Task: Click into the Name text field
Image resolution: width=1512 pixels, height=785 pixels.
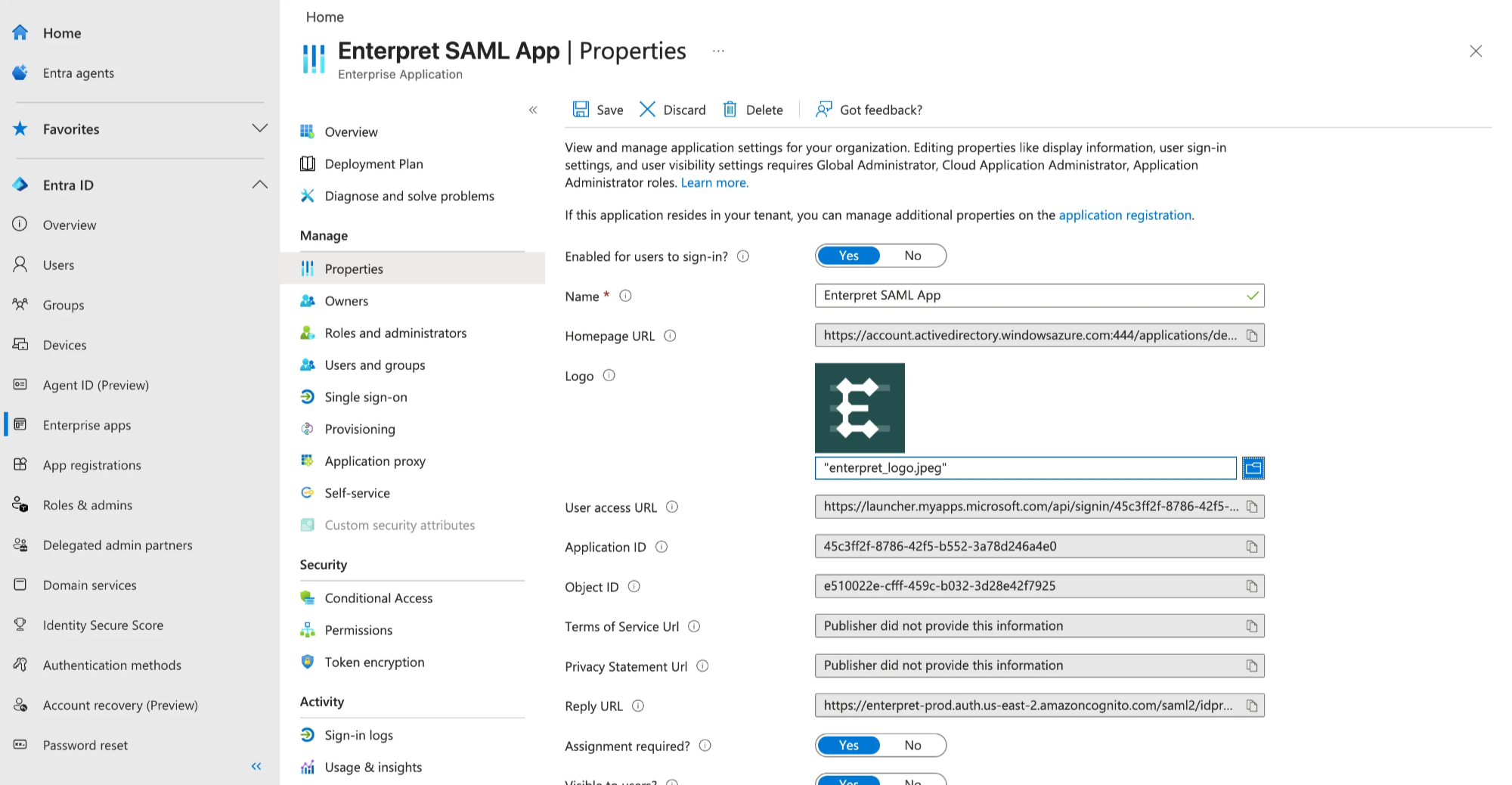Action: (x=1039, y=296)
